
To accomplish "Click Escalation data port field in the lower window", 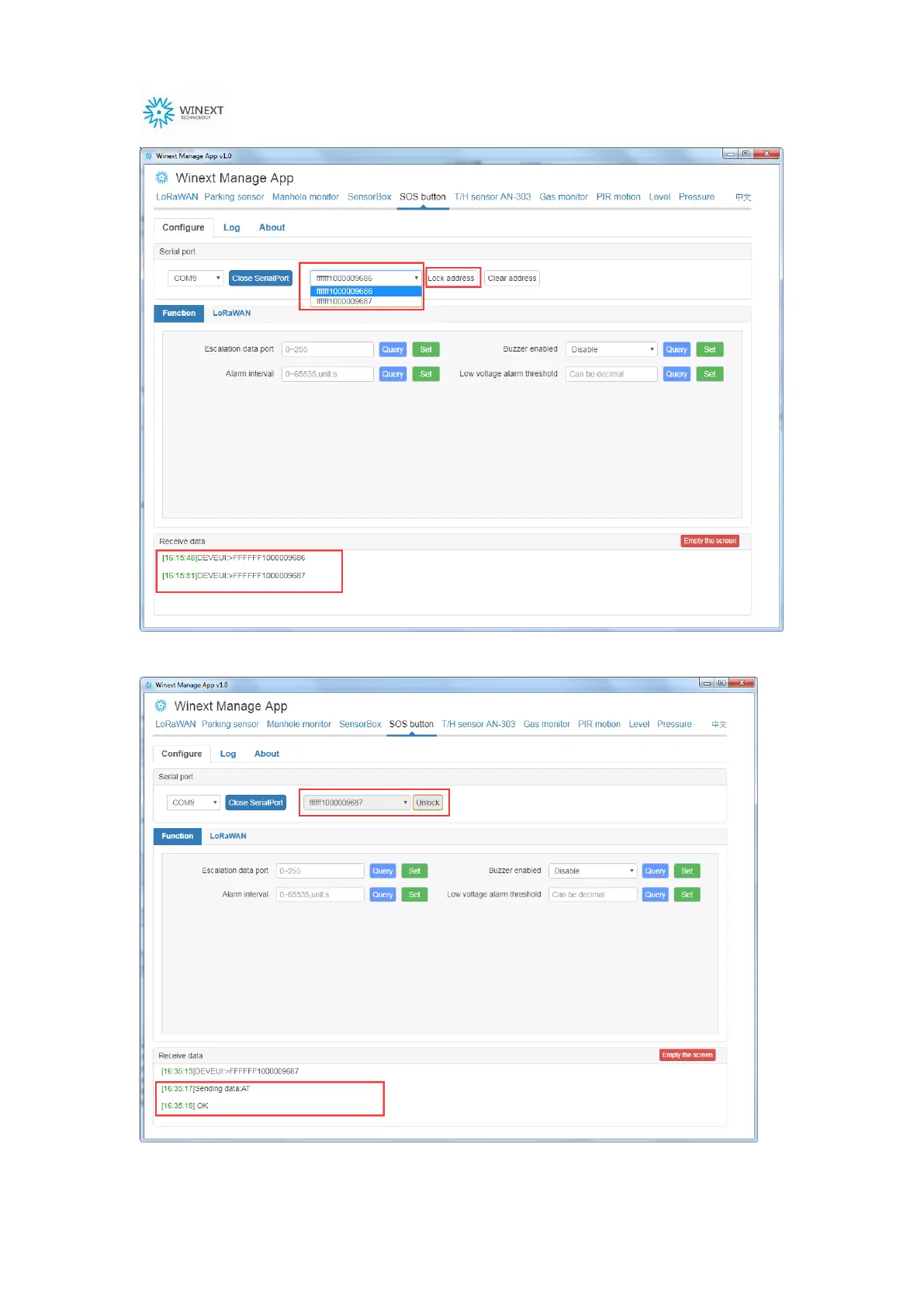I will click(320, 871).
